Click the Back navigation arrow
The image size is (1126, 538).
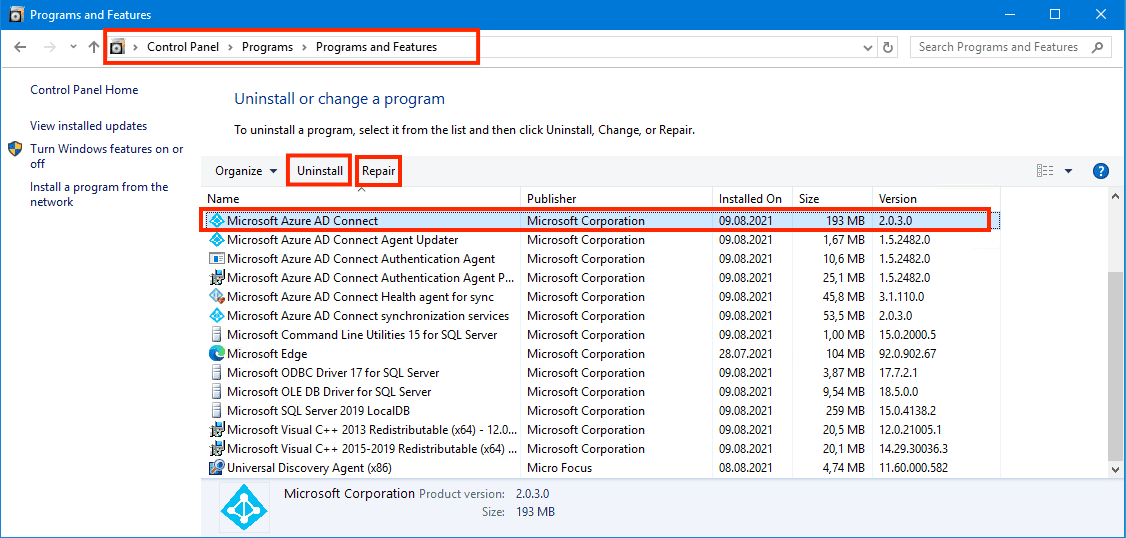(x=20, y=47)
